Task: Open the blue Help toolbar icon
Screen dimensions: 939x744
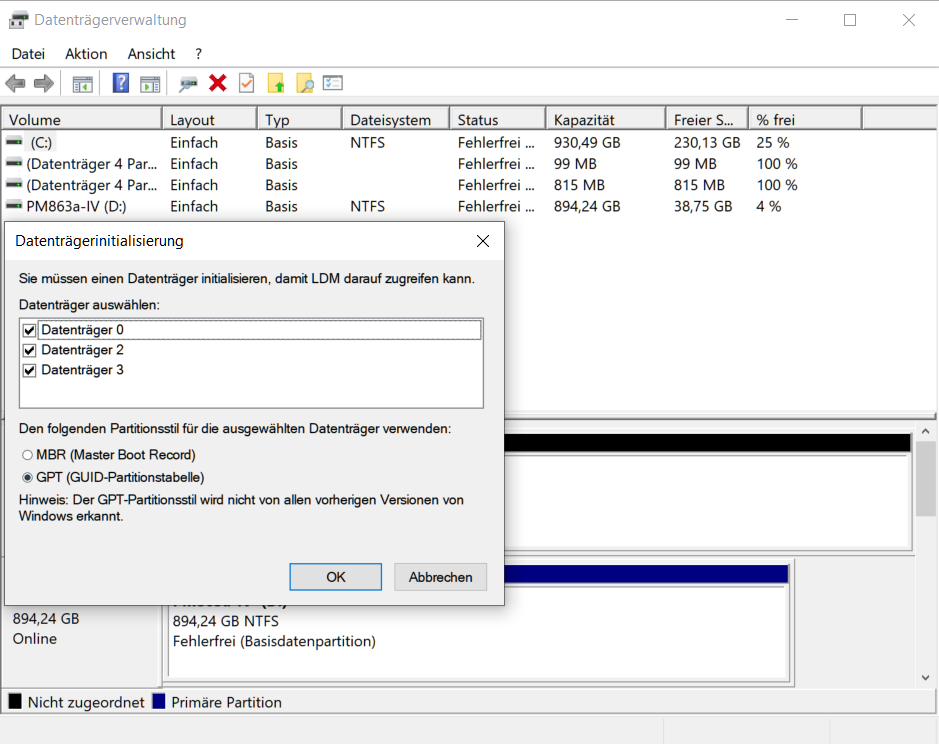Action: pos(120,83)
